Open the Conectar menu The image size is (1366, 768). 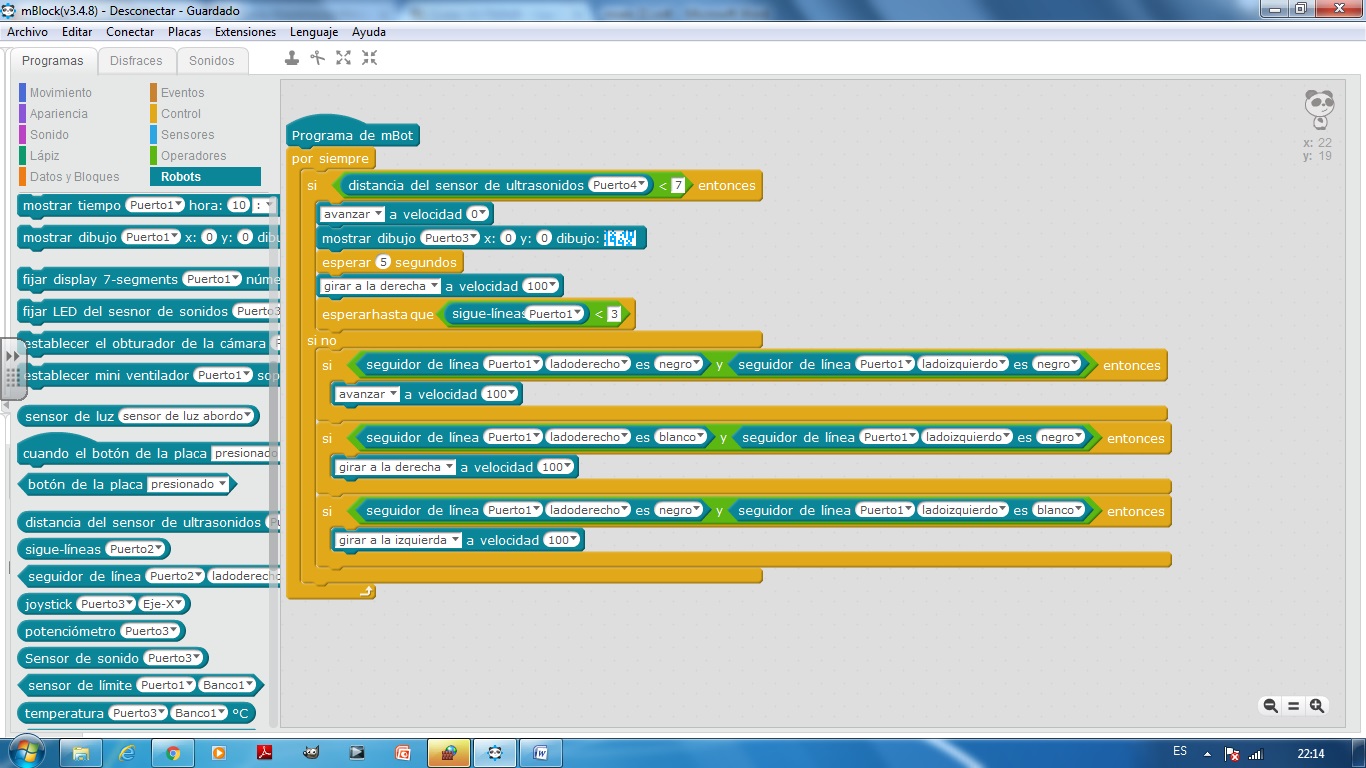click(x=130, y=32)
